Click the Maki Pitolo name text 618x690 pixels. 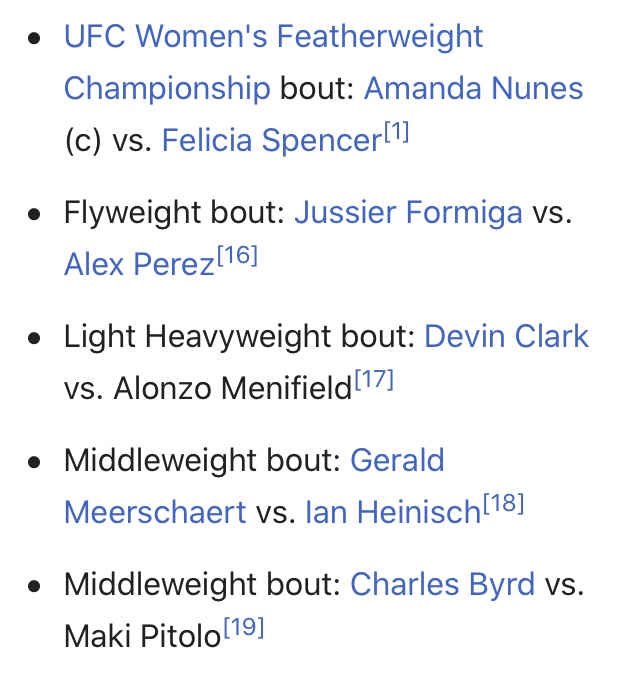pos(142,636)
